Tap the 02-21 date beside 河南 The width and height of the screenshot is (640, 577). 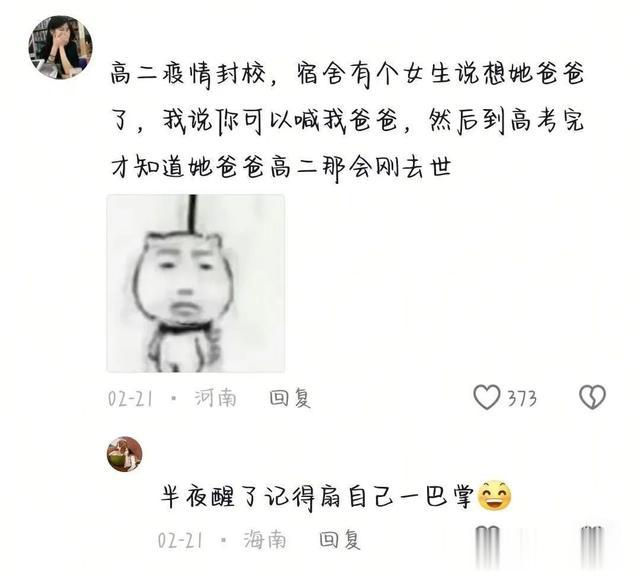(x=130, y=399)
